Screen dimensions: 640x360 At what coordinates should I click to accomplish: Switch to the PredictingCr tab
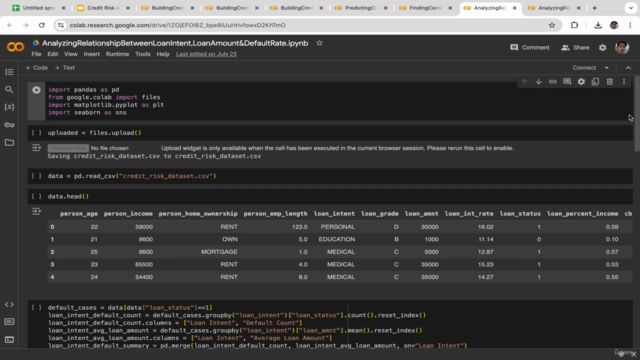(361, 8)
